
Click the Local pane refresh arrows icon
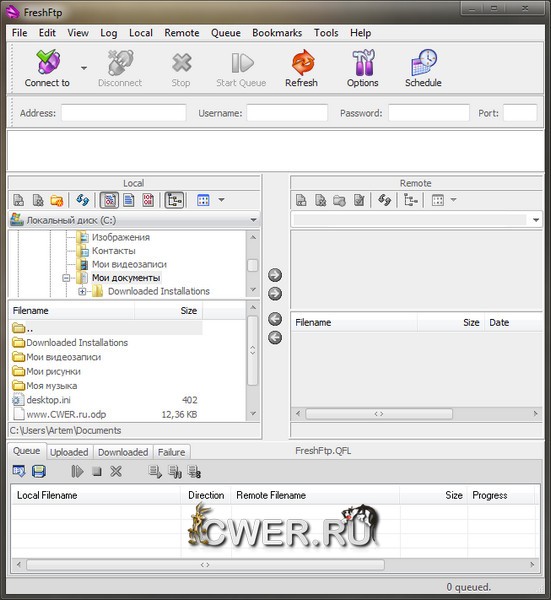(82, 200)
